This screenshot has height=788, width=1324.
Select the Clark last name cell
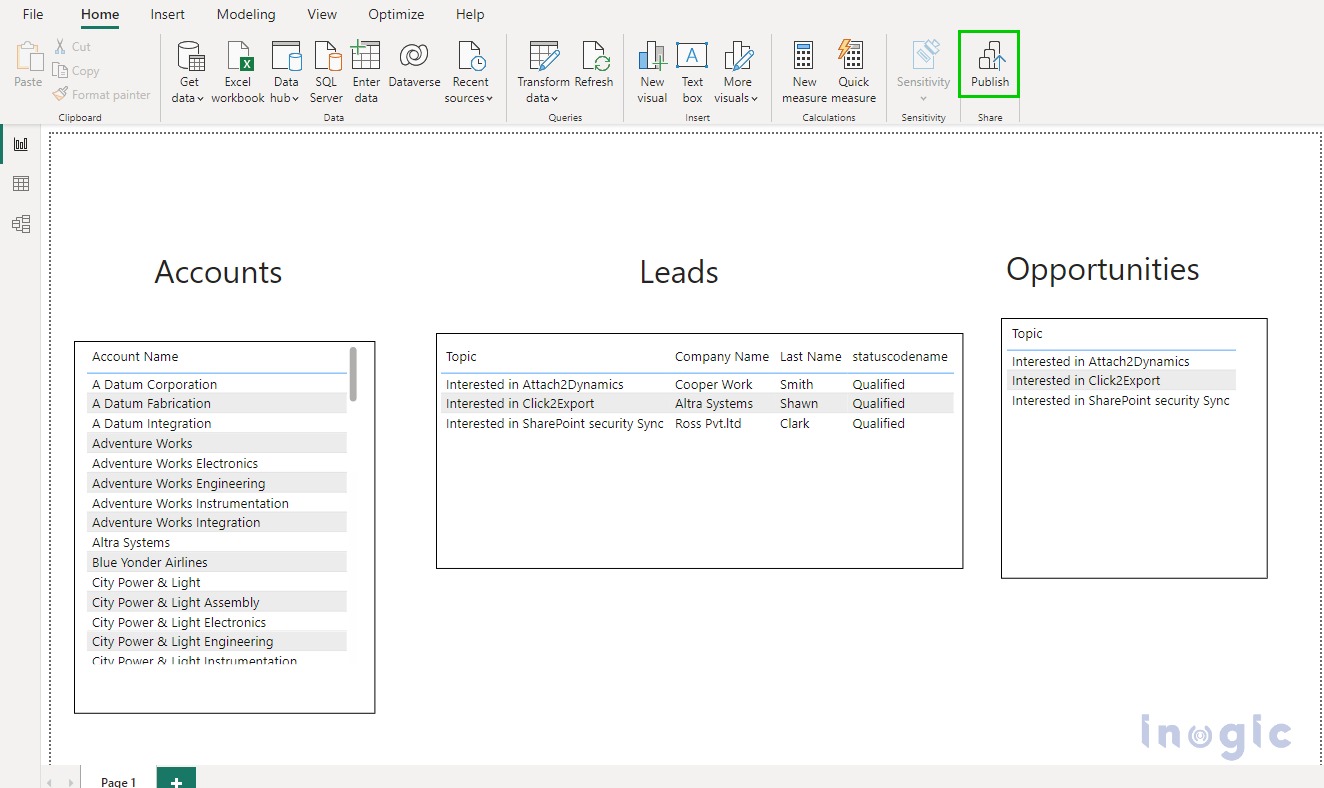click(x=795, y=423)
